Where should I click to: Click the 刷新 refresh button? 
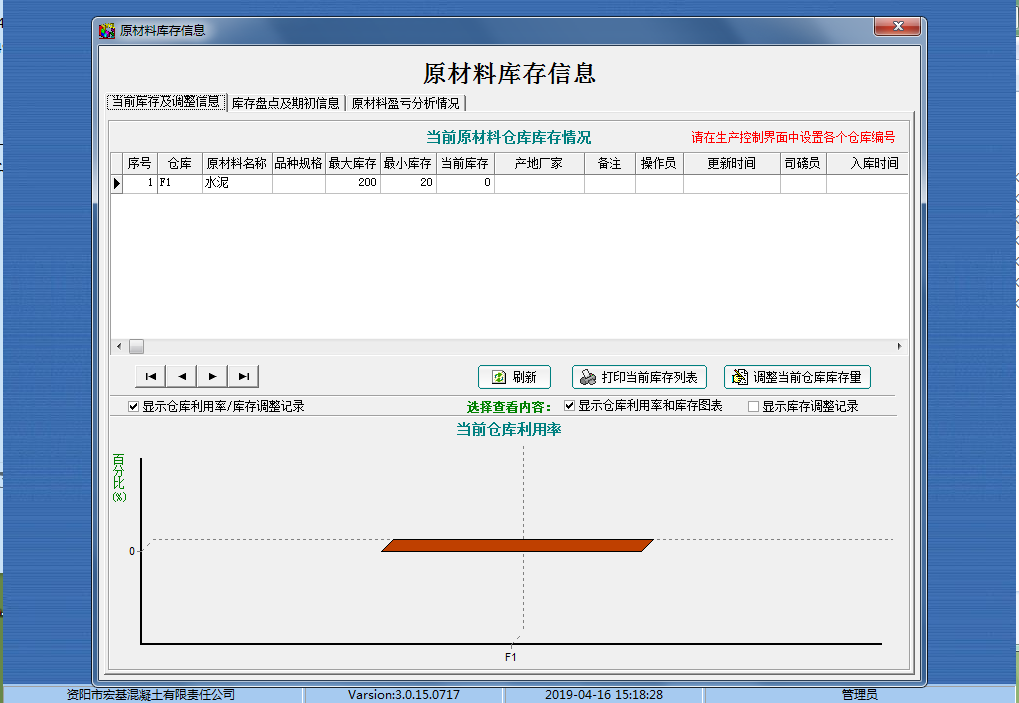(514, 377)
